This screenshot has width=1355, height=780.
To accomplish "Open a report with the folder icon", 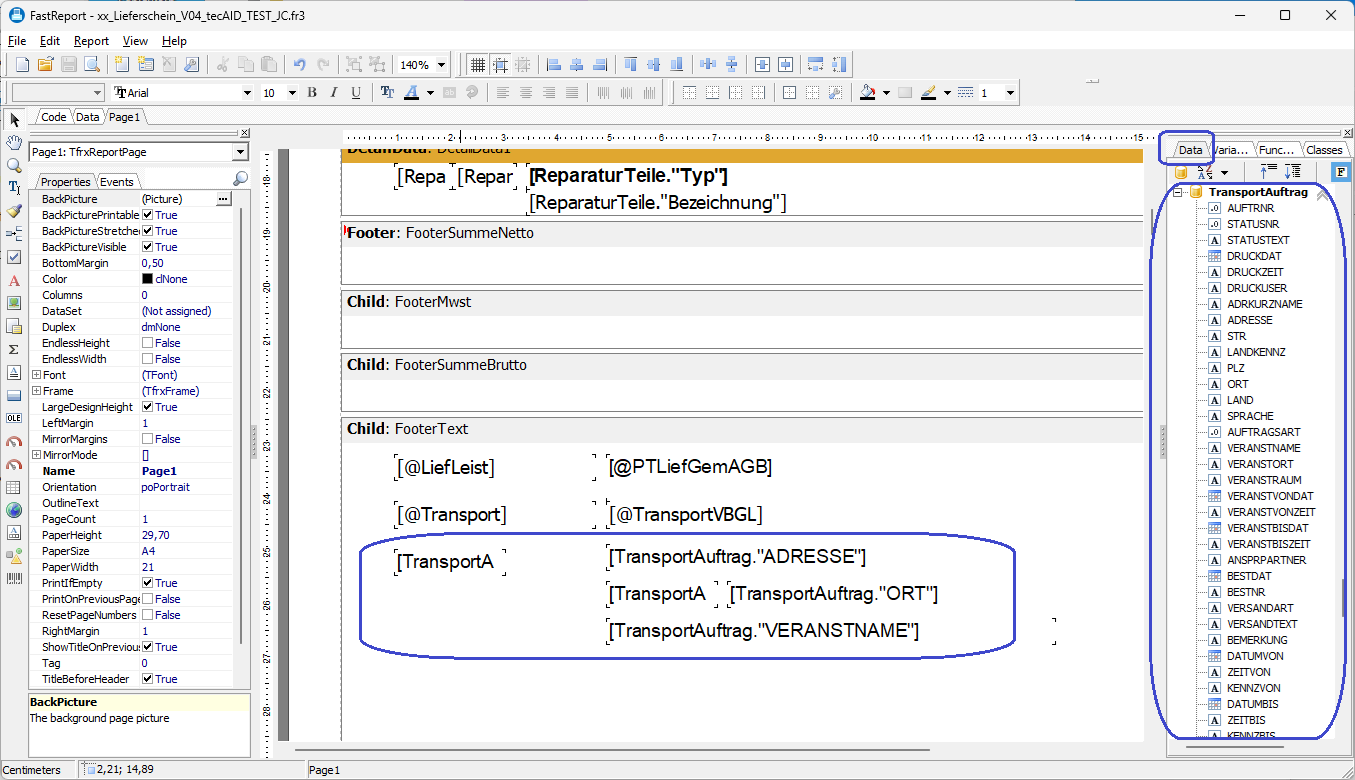I will (45, 64).
